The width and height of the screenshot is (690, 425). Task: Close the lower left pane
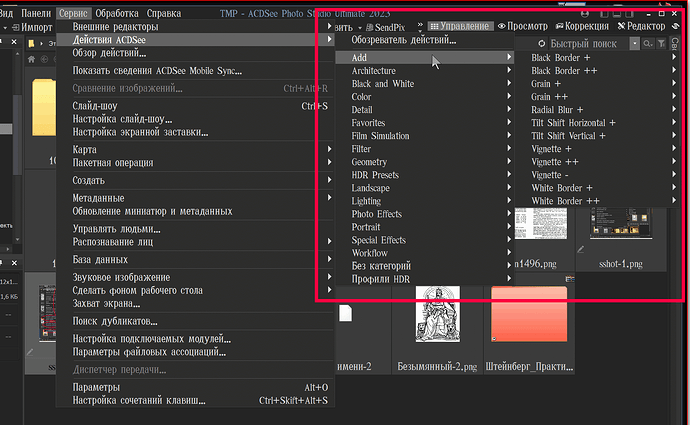pos(14,263)
